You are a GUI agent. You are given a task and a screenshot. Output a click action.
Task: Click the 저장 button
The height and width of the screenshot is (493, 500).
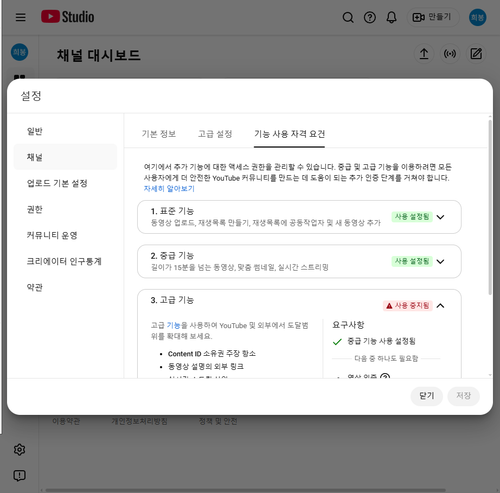pos(463,396)
